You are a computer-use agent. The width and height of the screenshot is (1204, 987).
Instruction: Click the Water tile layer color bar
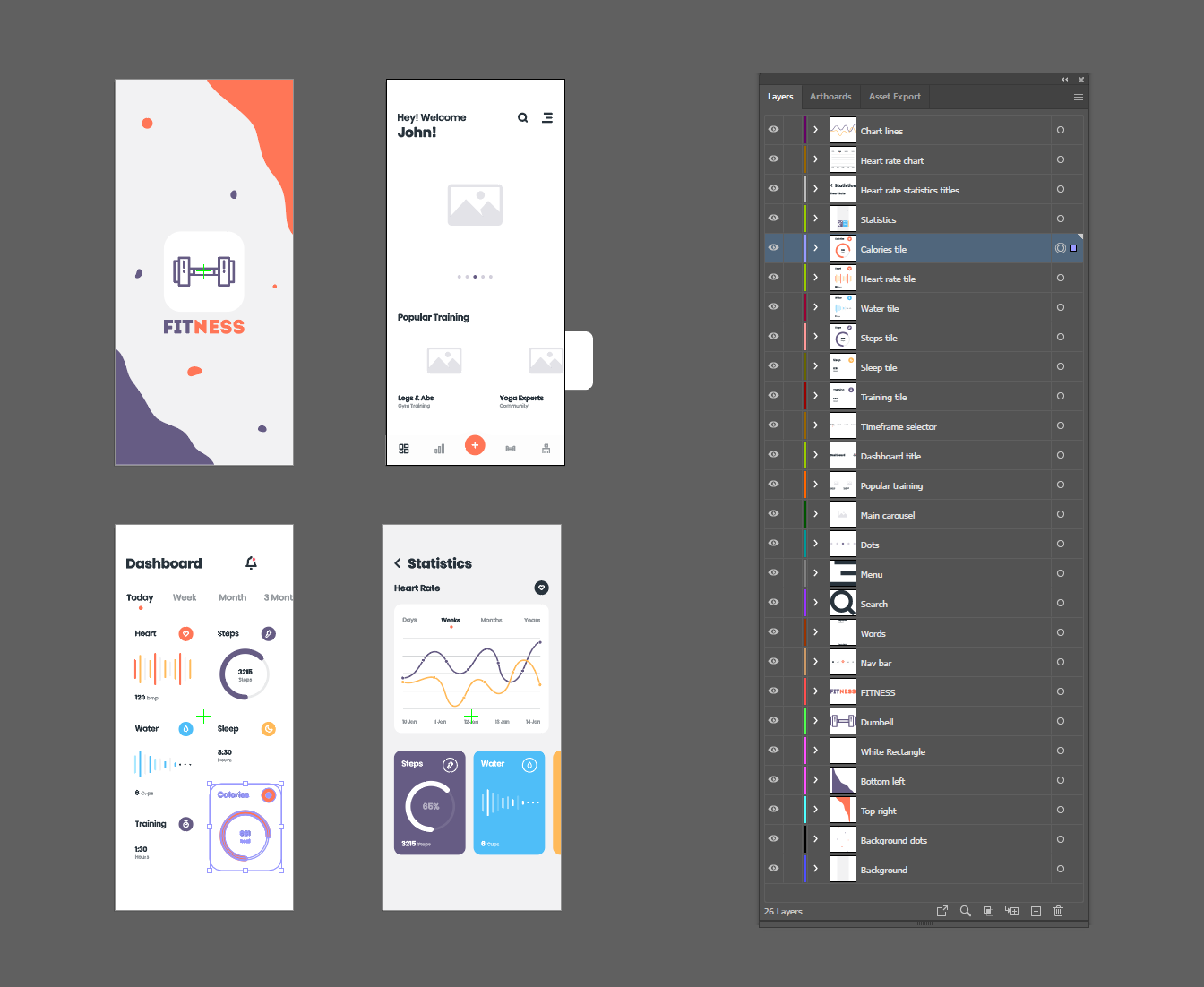(804, 307)
